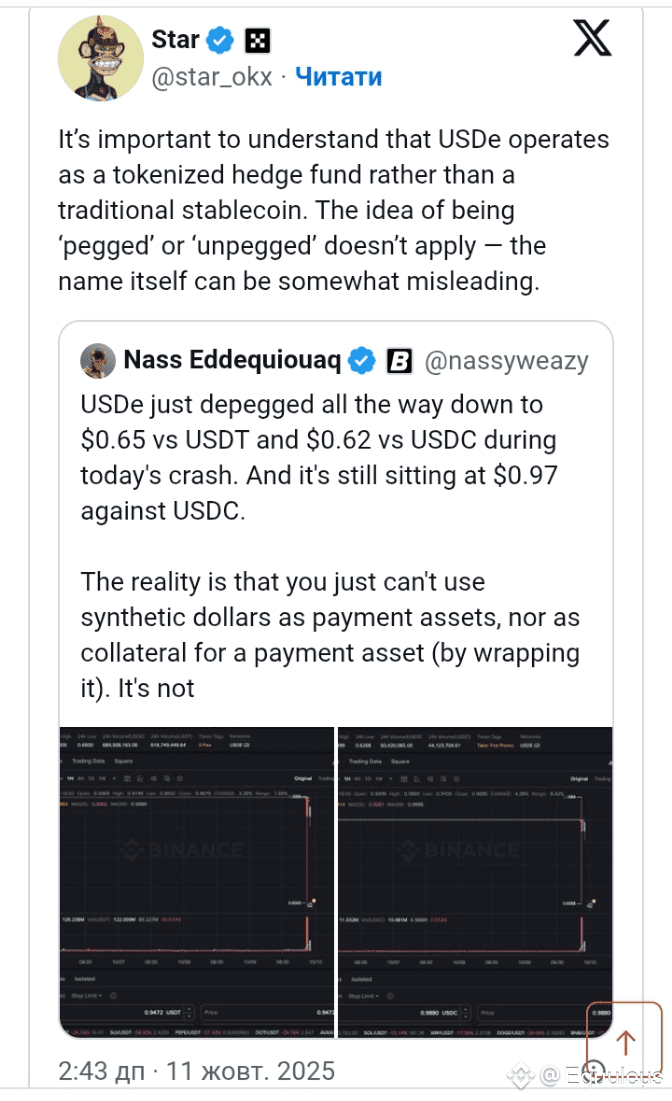Click the Nass Eddequiouaq display name
The width and height of the screenshot is (672, 1101).
pyautogui.click(x=235, y=361)
